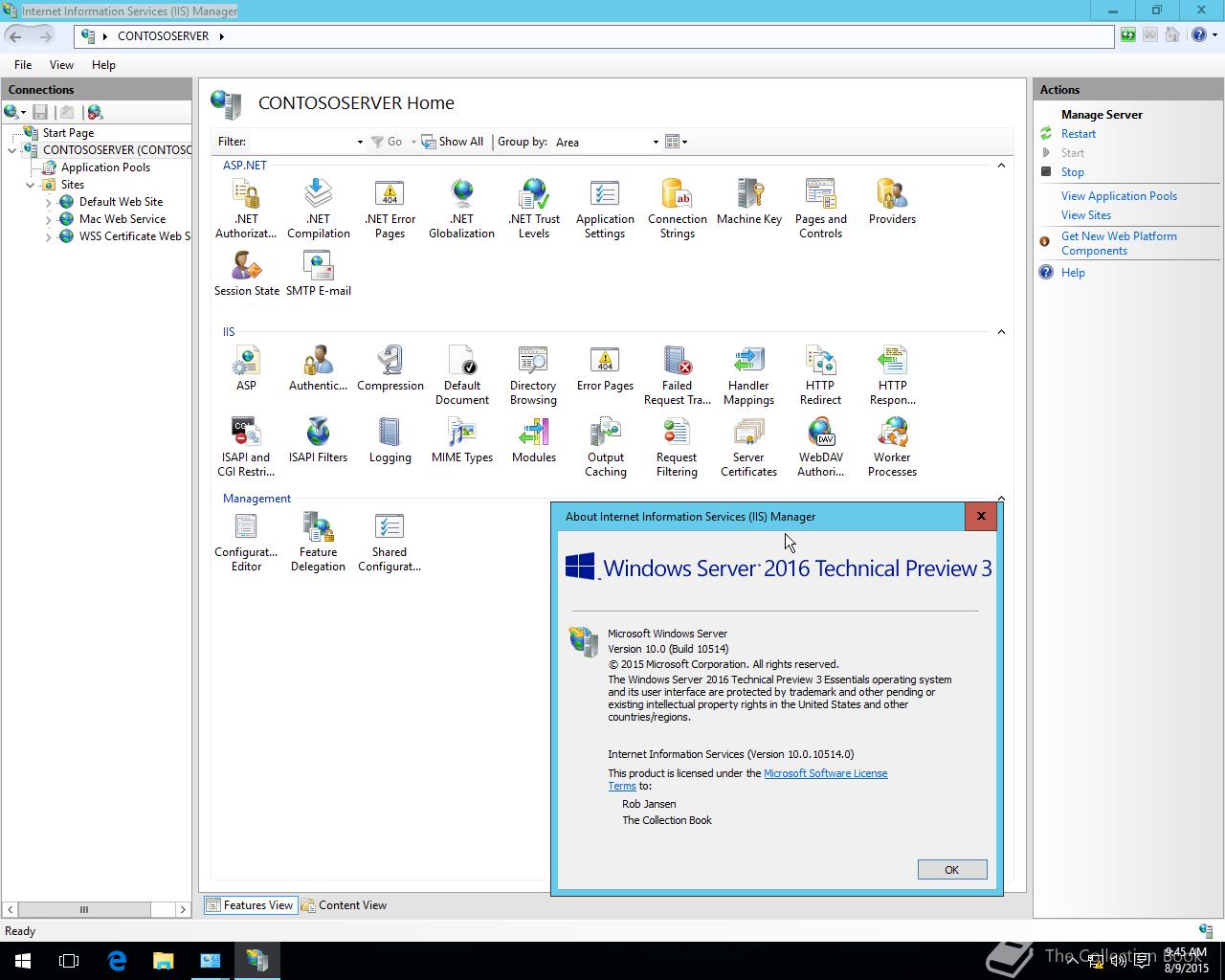This screenshot has height=980, width=1225.
Task: Open Session State feature
Action: 246,274
